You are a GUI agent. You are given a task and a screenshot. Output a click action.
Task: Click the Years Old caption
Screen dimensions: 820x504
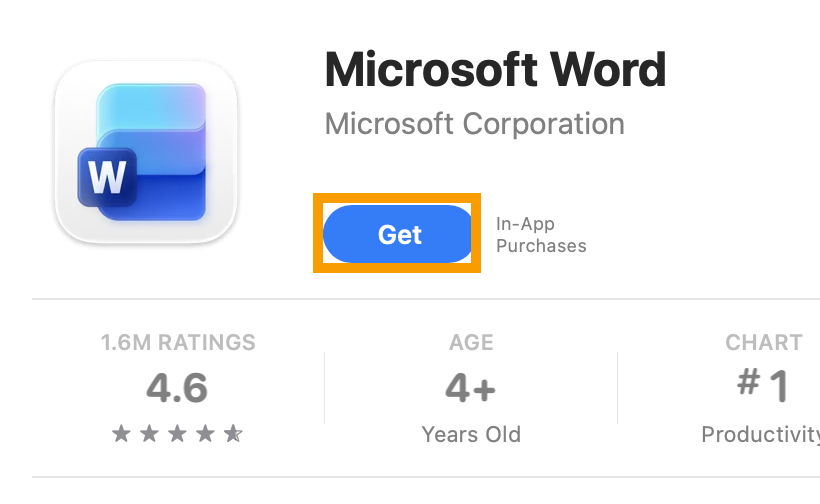[x=471, y=435]
